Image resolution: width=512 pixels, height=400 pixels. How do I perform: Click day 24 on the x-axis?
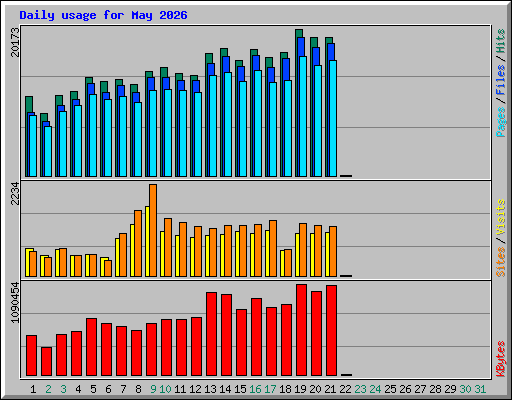(375, 389)
